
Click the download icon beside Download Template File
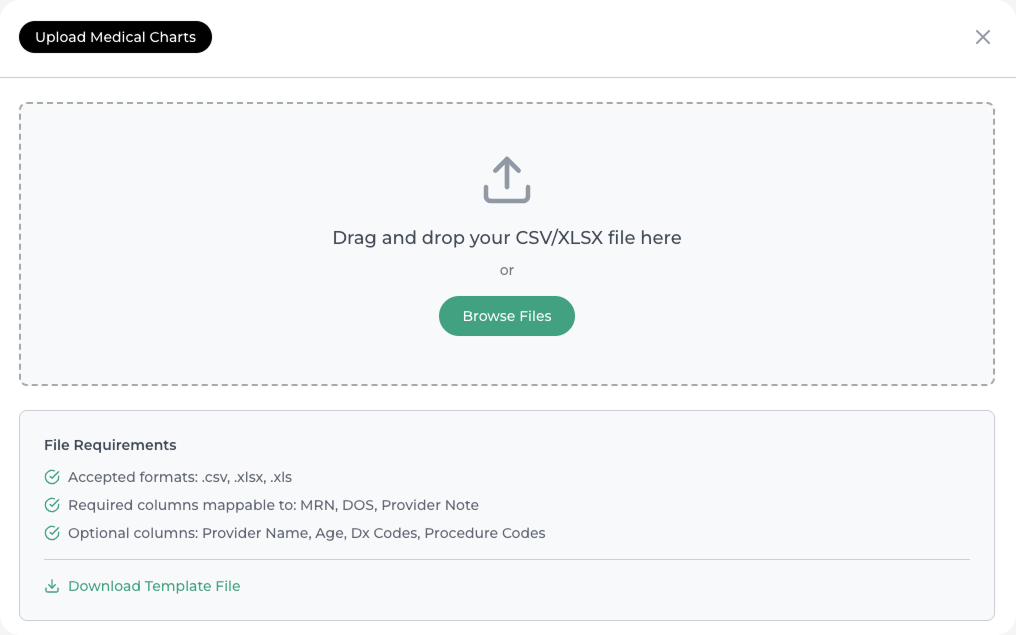point(52,586)
